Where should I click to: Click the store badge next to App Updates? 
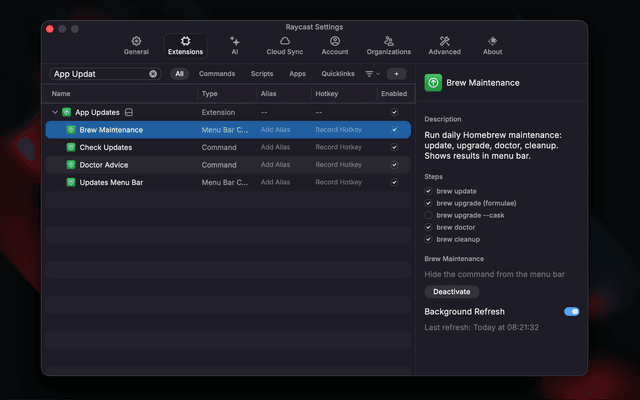click(129, 112)
